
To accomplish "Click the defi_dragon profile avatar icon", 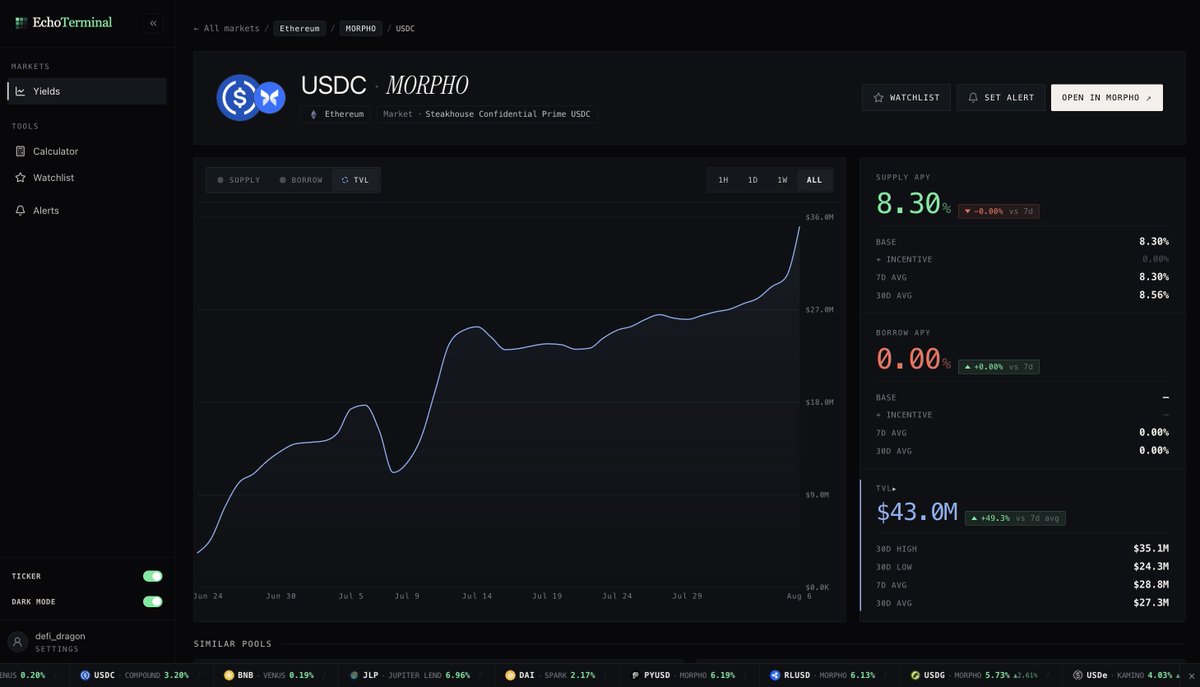I will (17, 641).
